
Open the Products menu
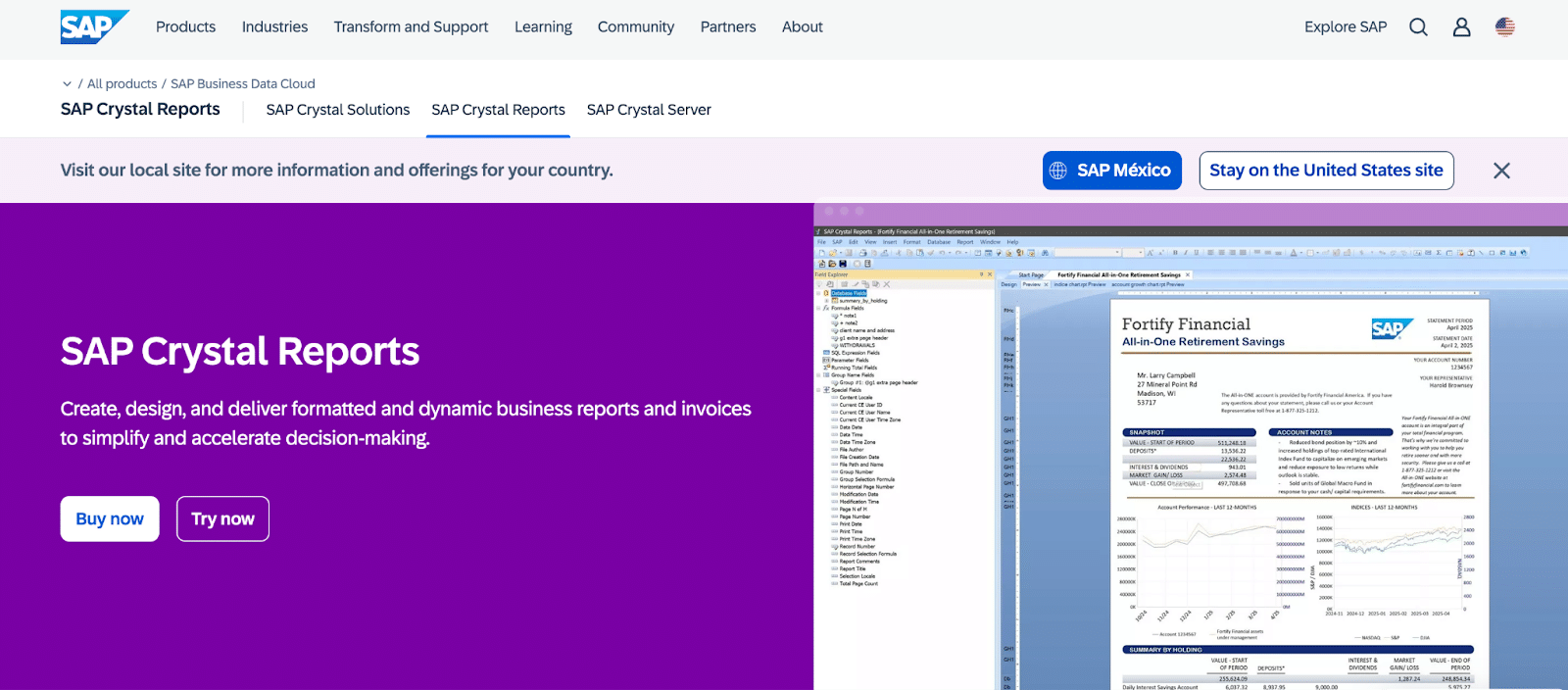click(x=185, y=27)
